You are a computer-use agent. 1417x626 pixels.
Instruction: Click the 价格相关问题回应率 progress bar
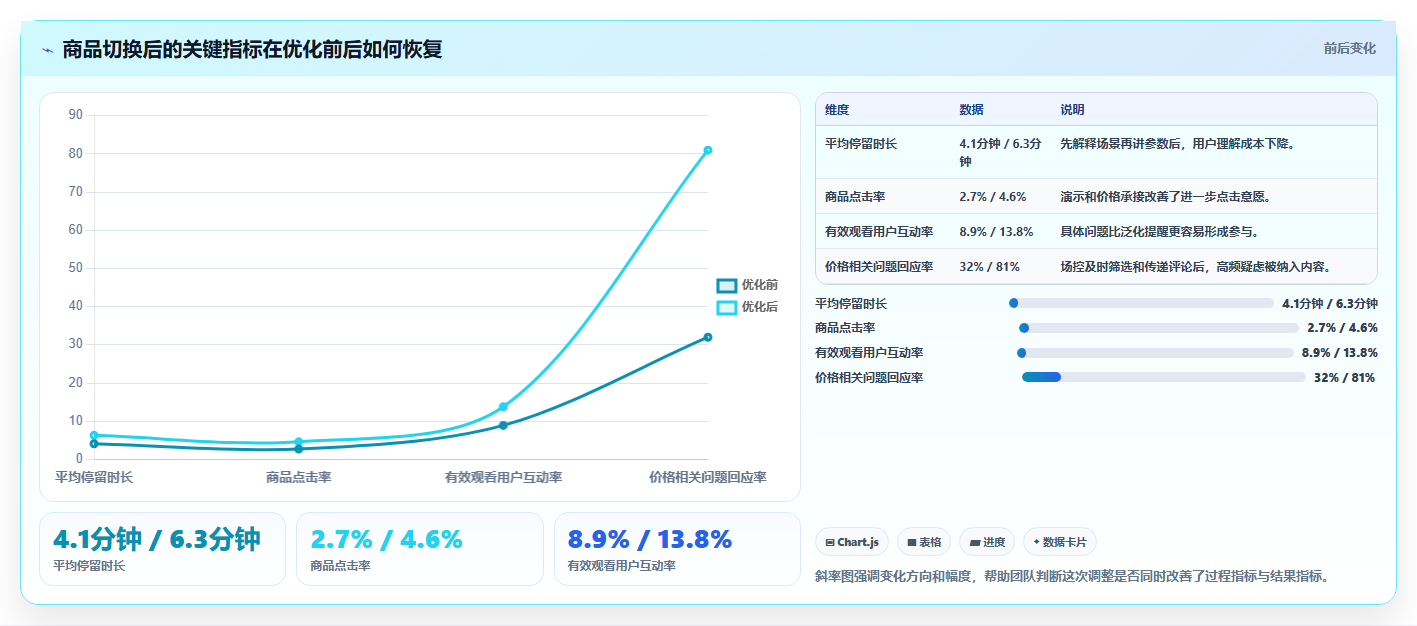pos(1164,377)
